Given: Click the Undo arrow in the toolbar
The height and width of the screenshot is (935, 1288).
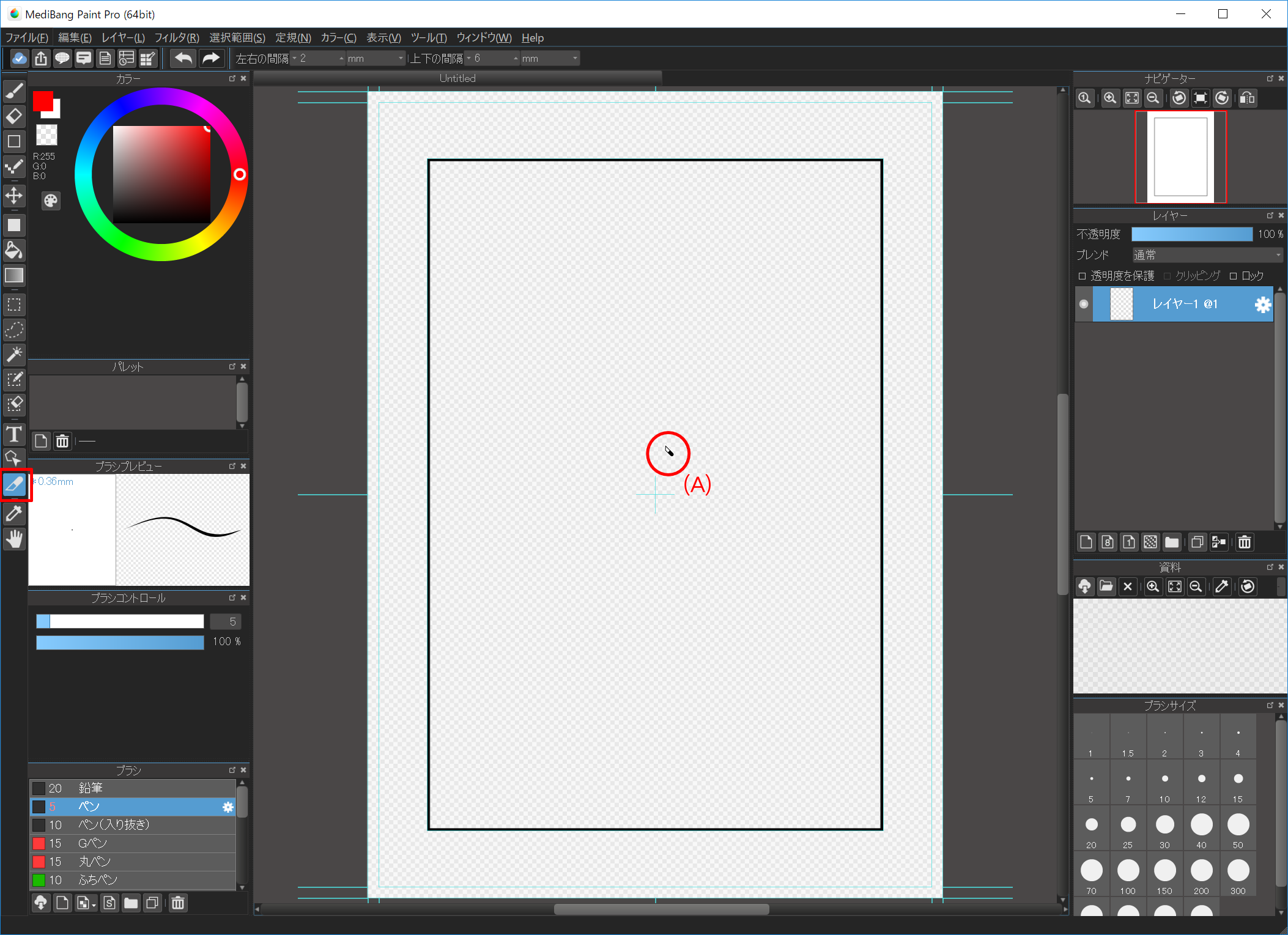Looking at the screenshot, I should click(183, 58).
